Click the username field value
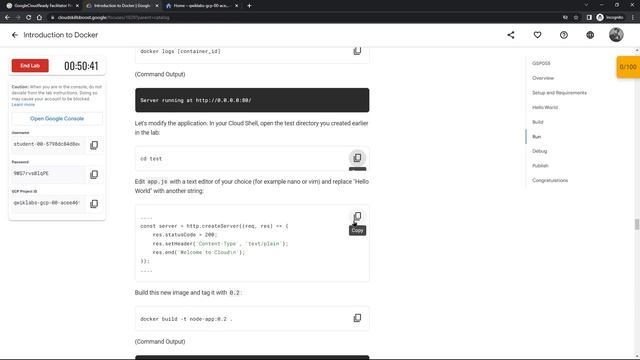The height and width of the screenshot is (360, 640). click(x=47, y=144)
